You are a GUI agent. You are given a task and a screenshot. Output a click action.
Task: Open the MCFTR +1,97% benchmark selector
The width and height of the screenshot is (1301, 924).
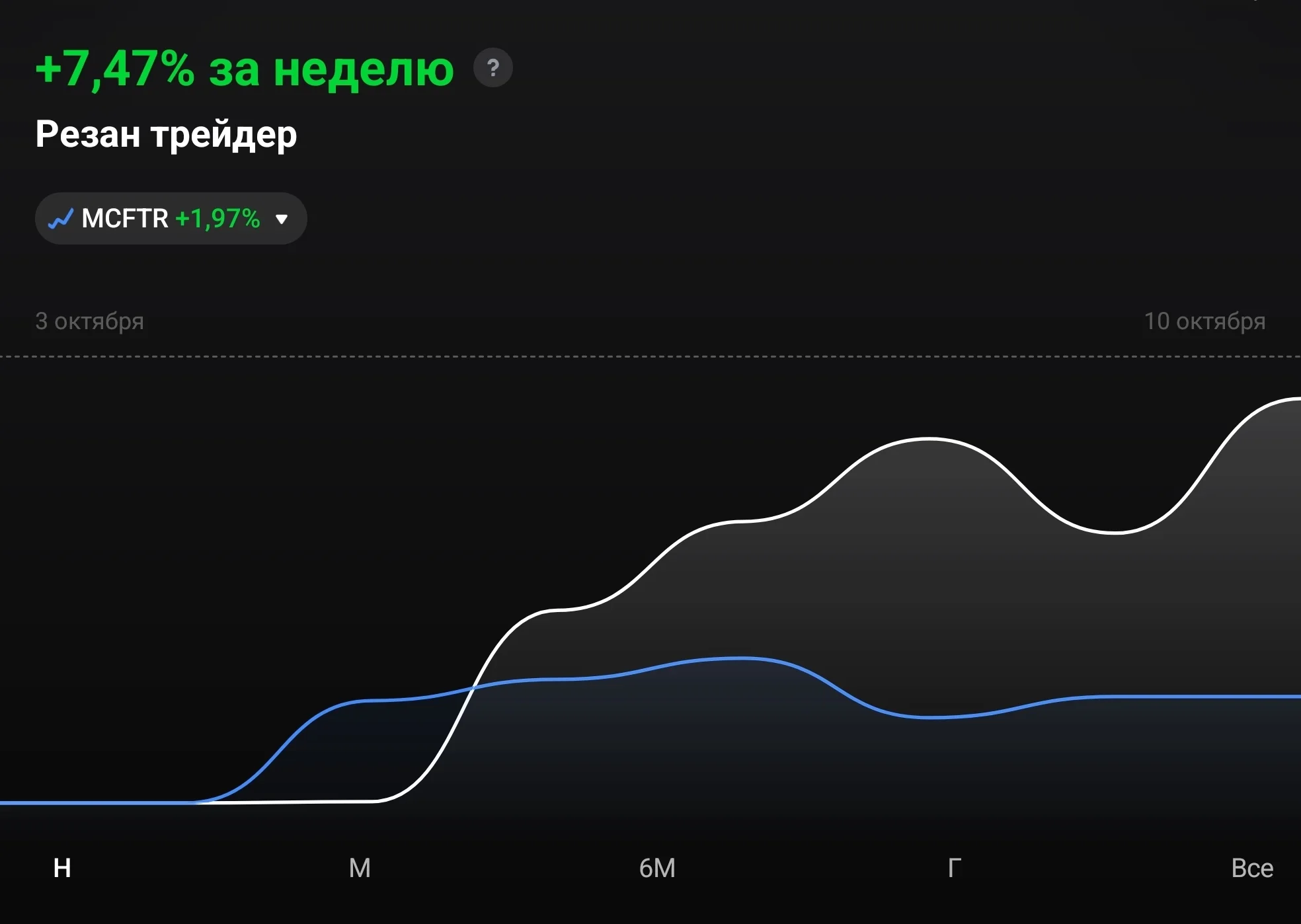pos(171,218)
